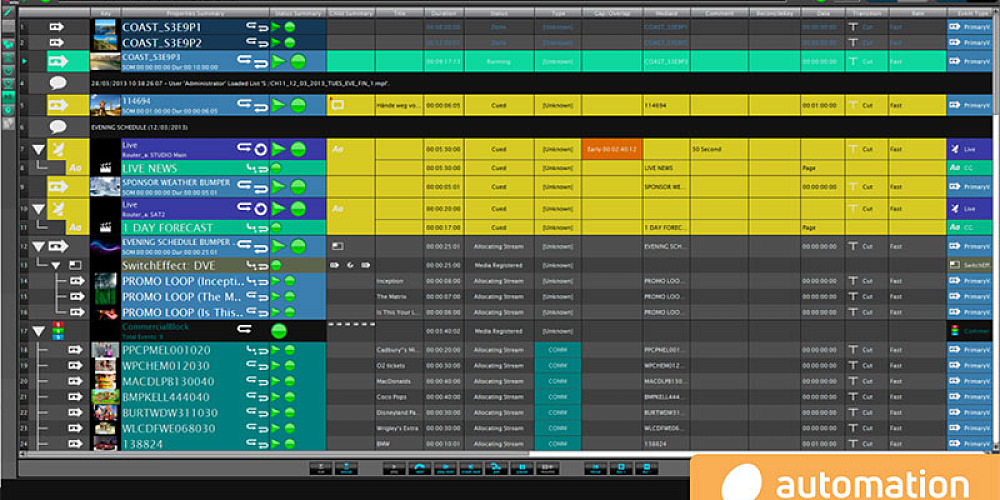Click the Properties Summary column header

coord(195,13)
